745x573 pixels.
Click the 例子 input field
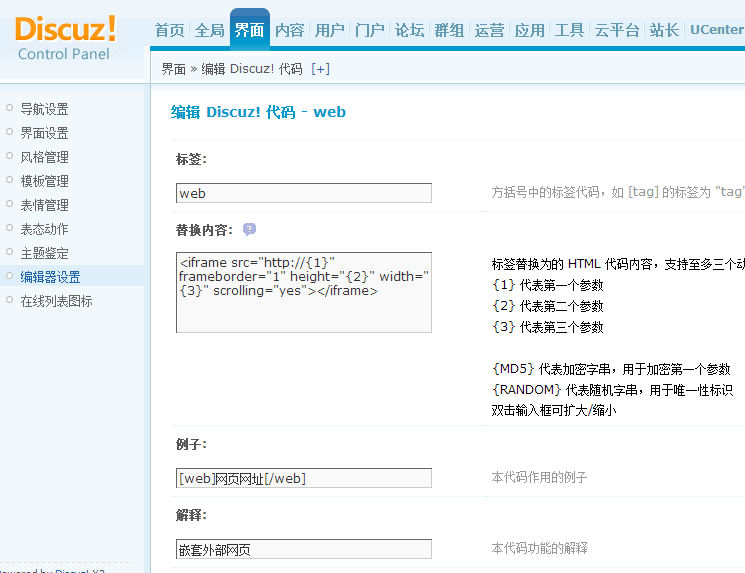pos(304,478)
